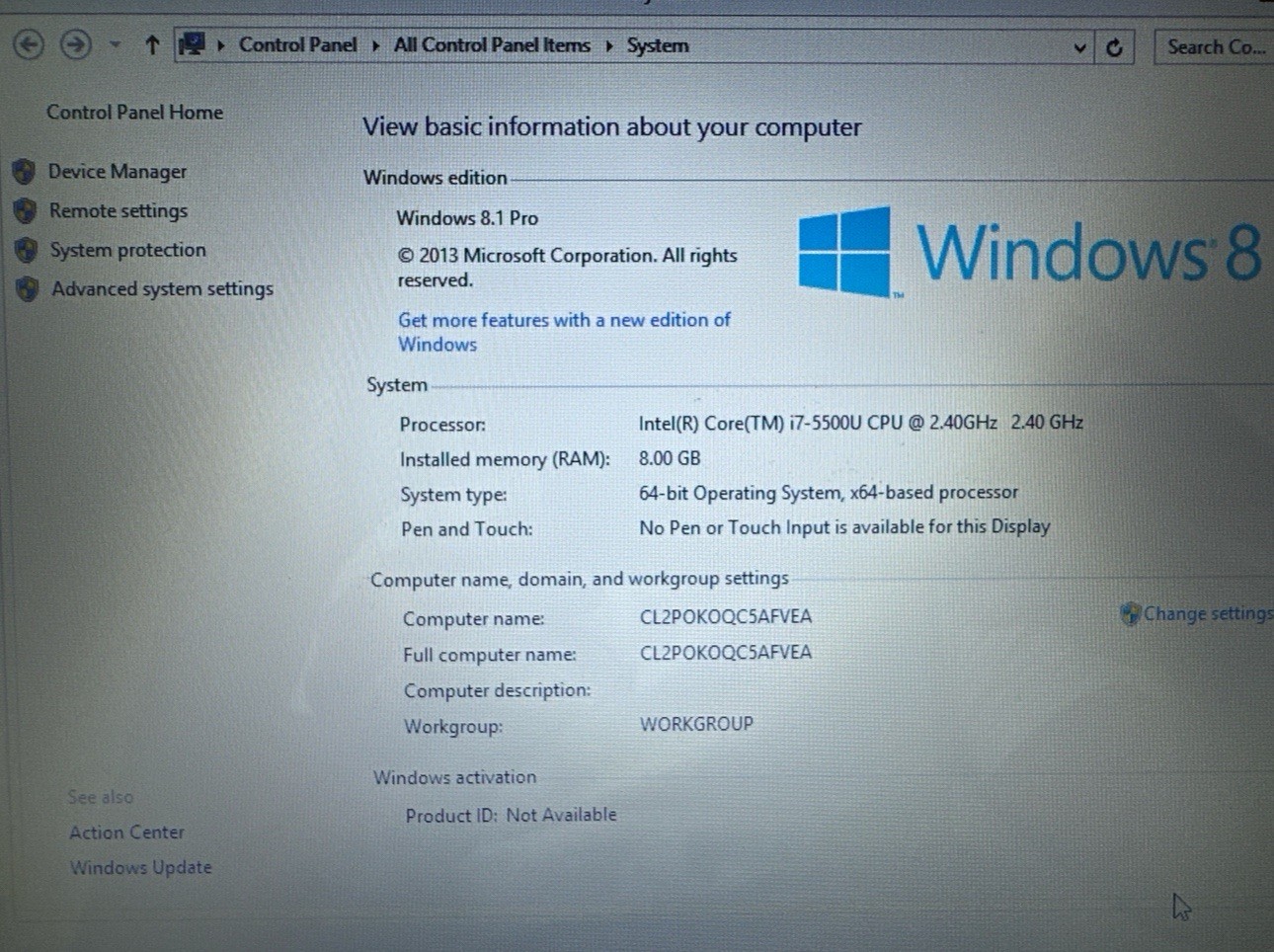This screenshot has height=952, width=1274.
Task: Select the WORKGROUP value
Action: pyautogui.click(x=696, y=724)
